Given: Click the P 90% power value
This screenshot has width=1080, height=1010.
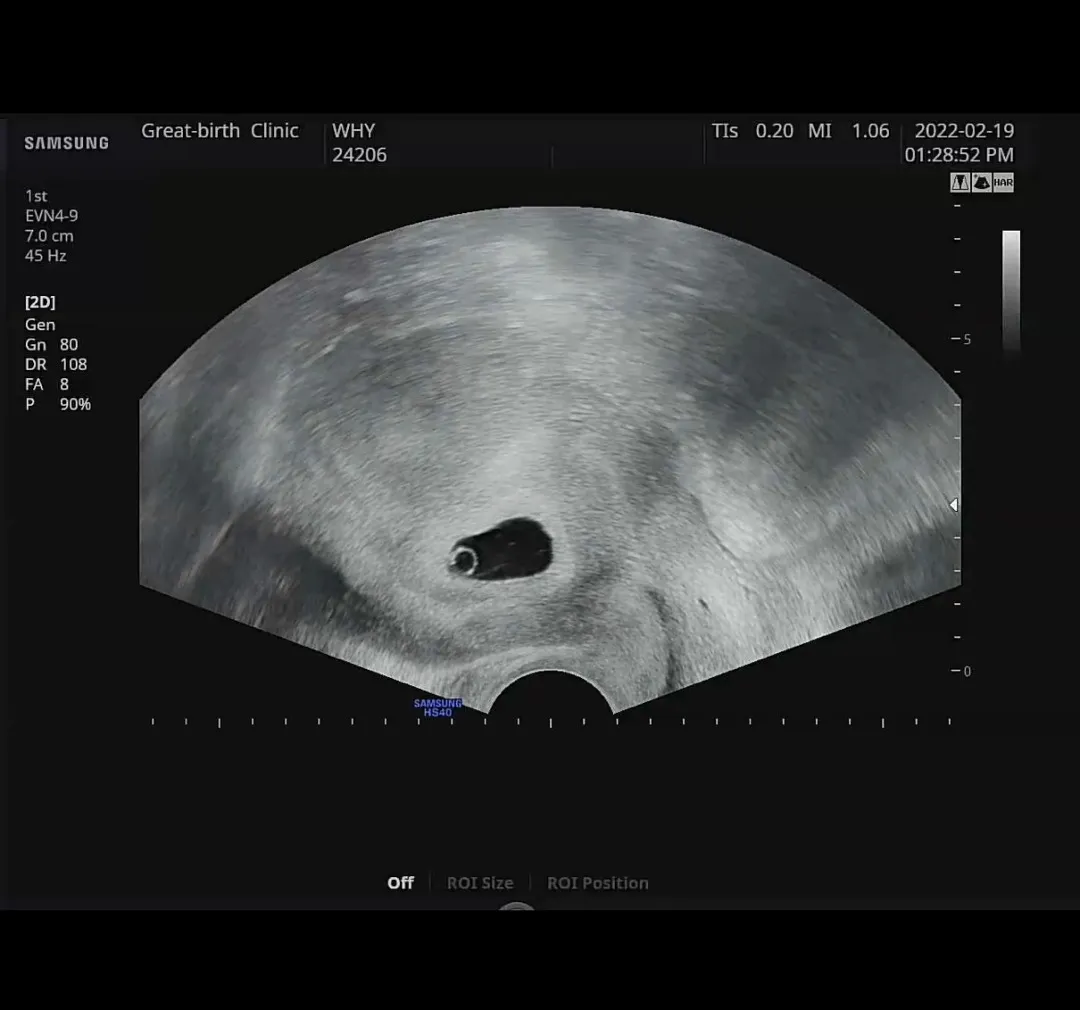Looking at the screenshot, I should 58,404.
